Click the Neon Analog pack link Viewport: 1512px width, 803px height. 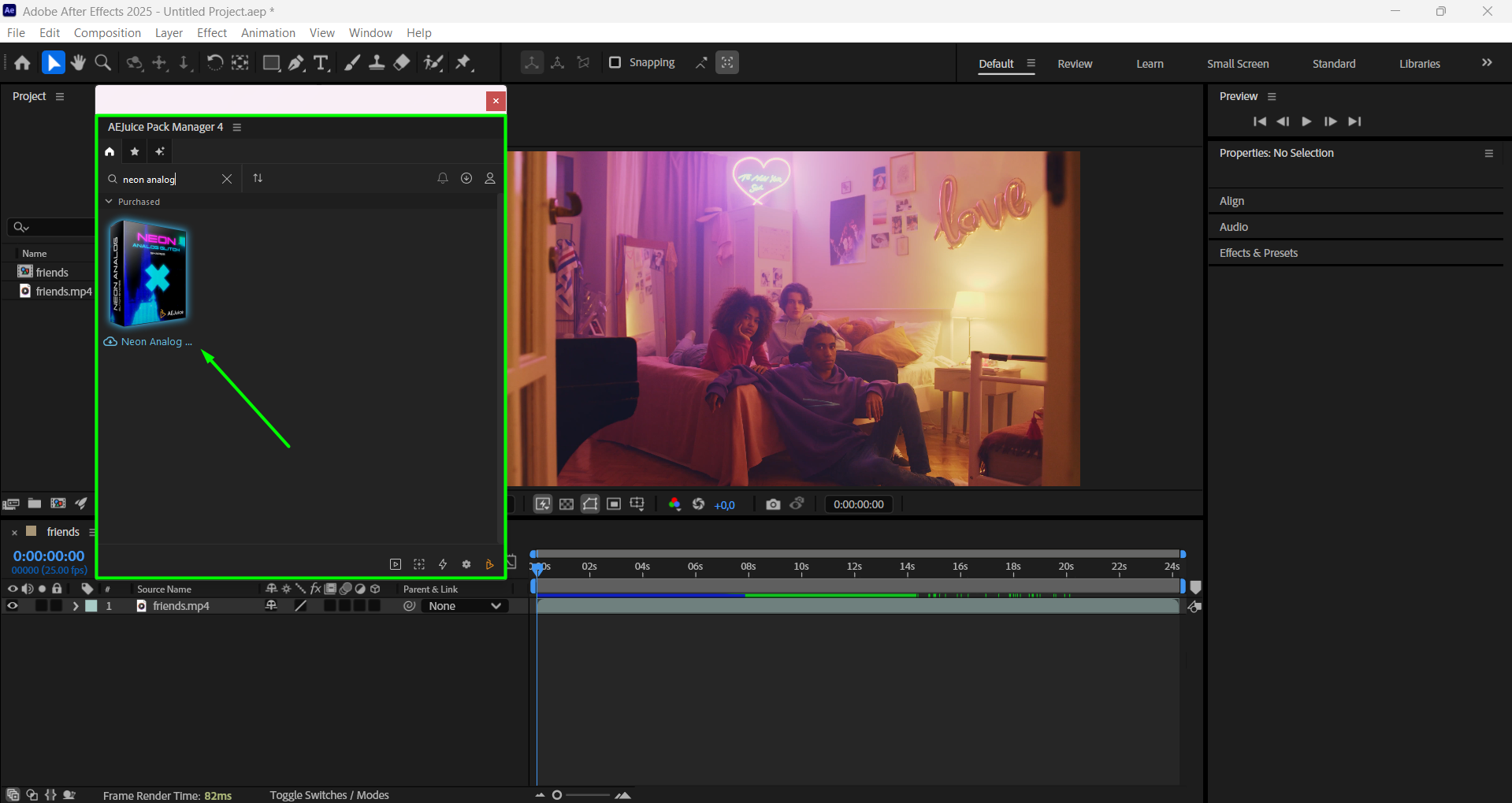click(151, 341)
